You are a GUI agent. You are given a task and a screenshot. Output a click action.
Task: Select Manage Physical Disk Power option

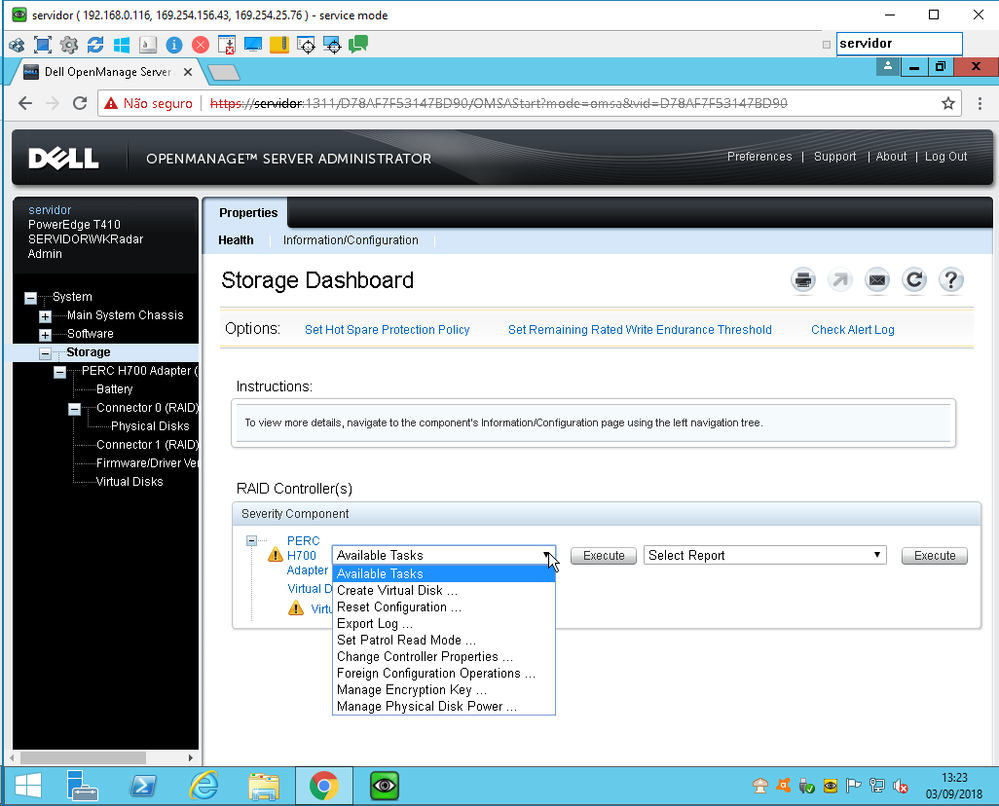443,707
